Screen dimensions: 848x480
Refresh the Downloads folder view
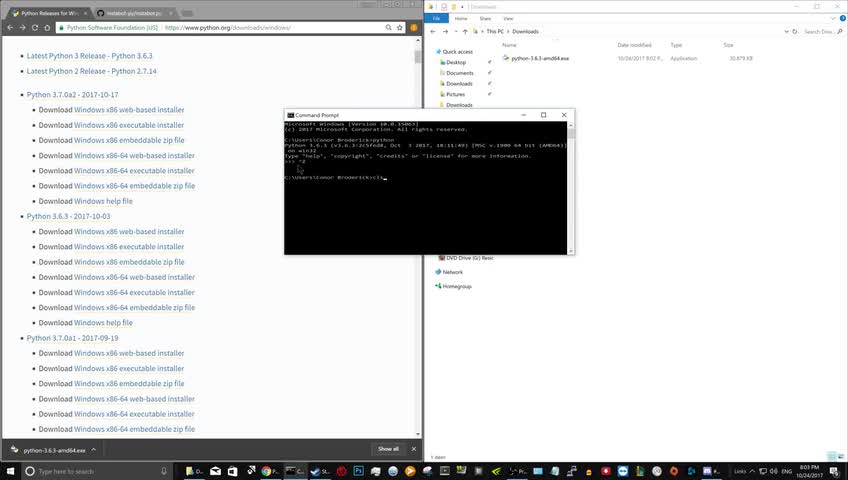[x=795, y=32]
